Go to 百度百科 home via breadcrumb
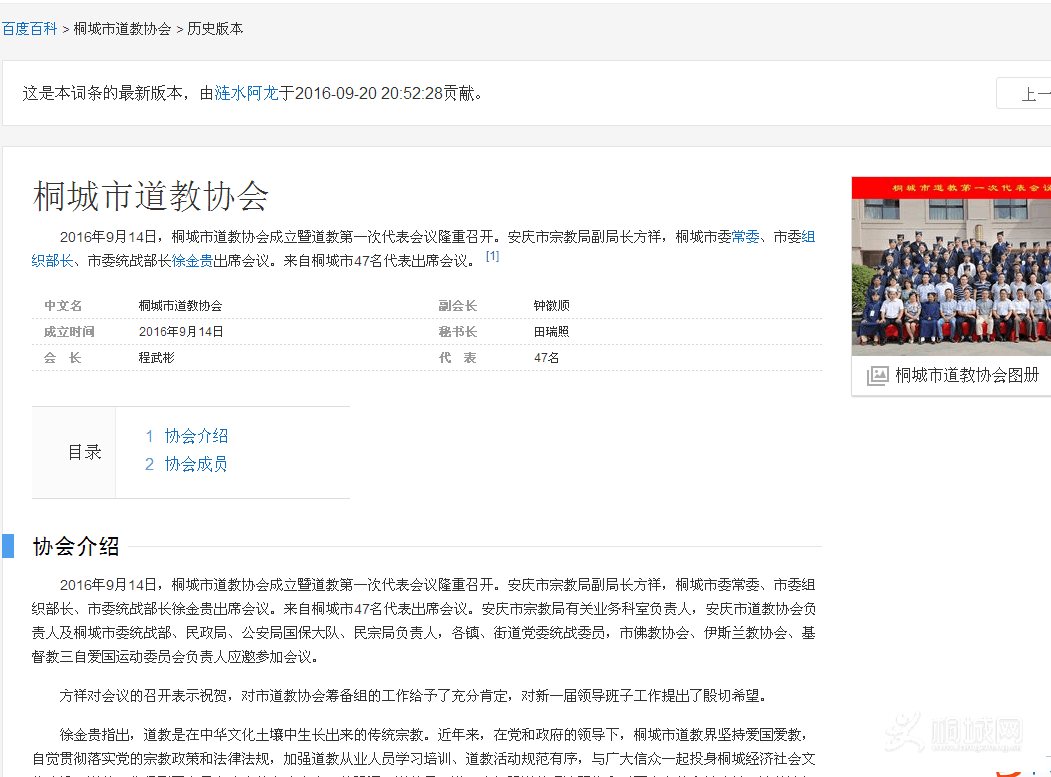 coord(29,29)
